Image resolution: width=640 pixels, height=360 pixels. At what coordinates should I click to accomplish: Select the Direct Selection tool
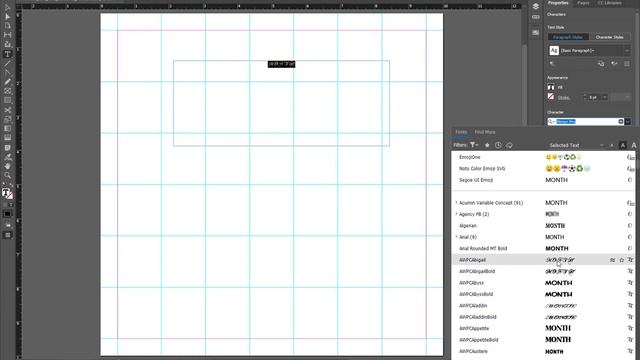pyautogui.click(x=7, y=16)
